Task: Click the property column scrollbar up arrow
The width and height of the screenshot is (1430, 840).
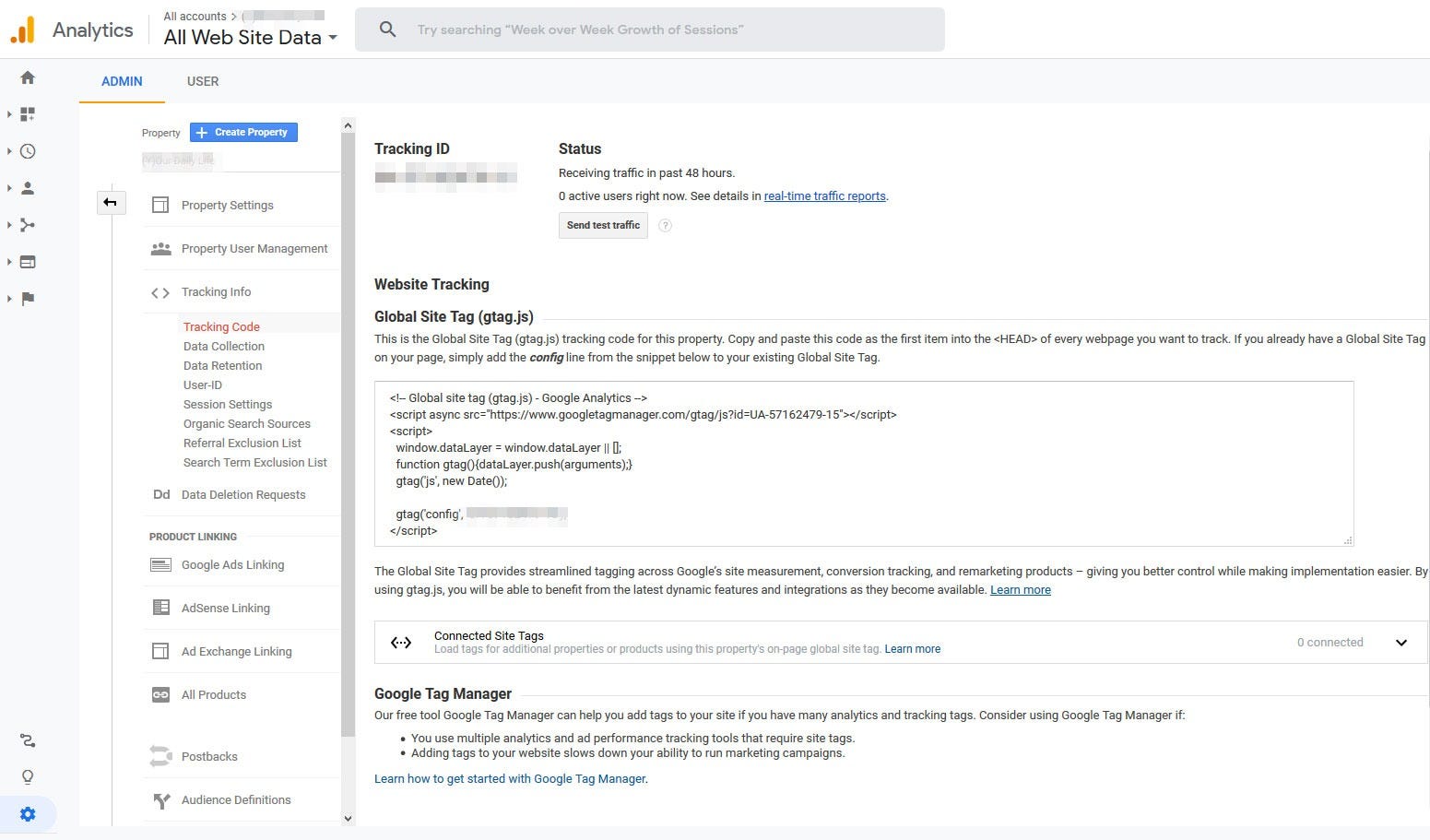Action: [348, 125]
